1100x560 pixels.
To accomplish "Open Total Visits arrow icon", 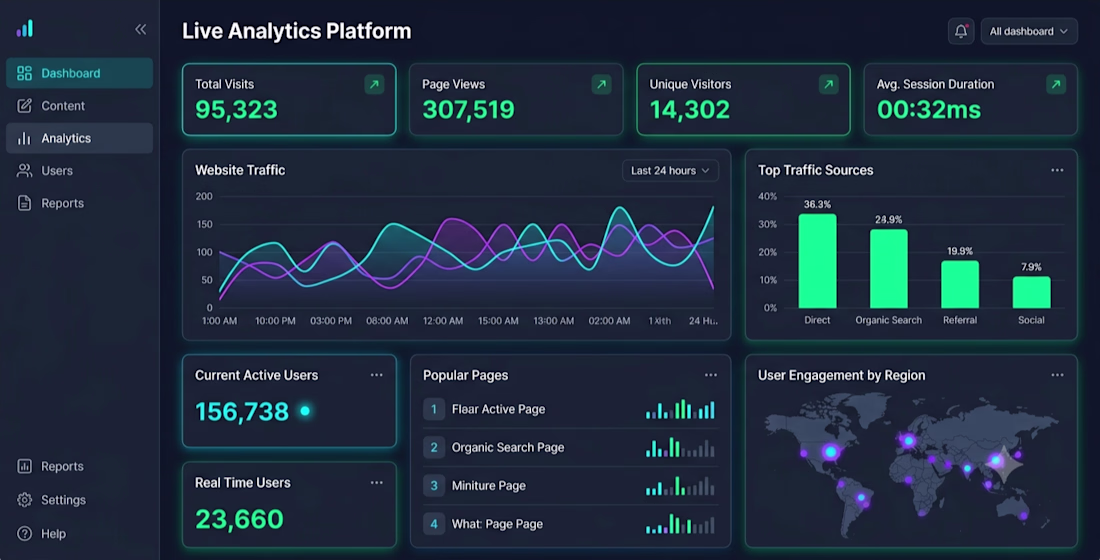I will pyautogui.click(x=374, y=85).
